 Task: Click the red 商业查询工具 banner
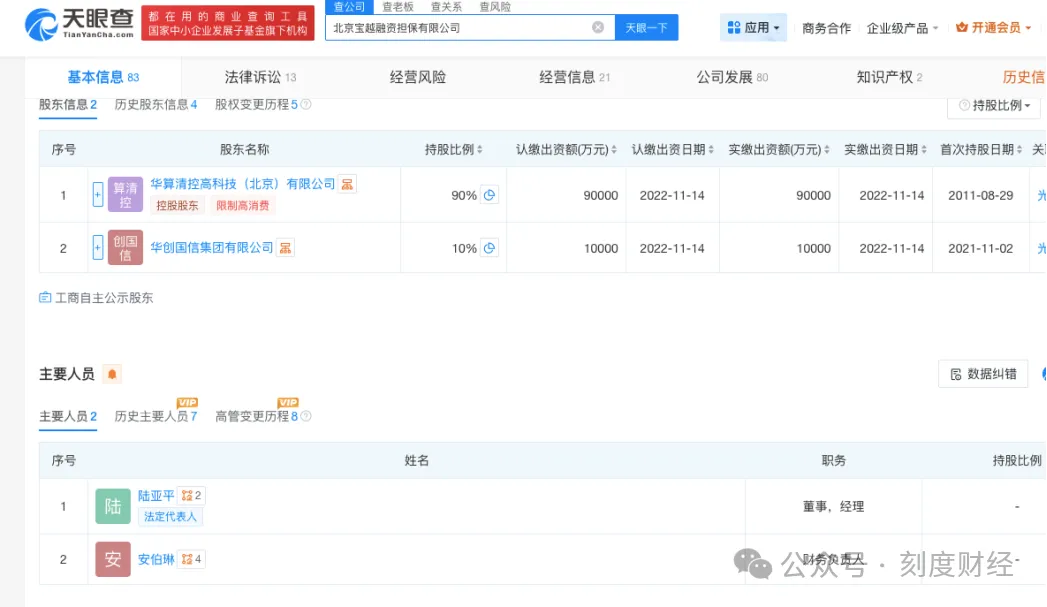(x=228, y=23)
